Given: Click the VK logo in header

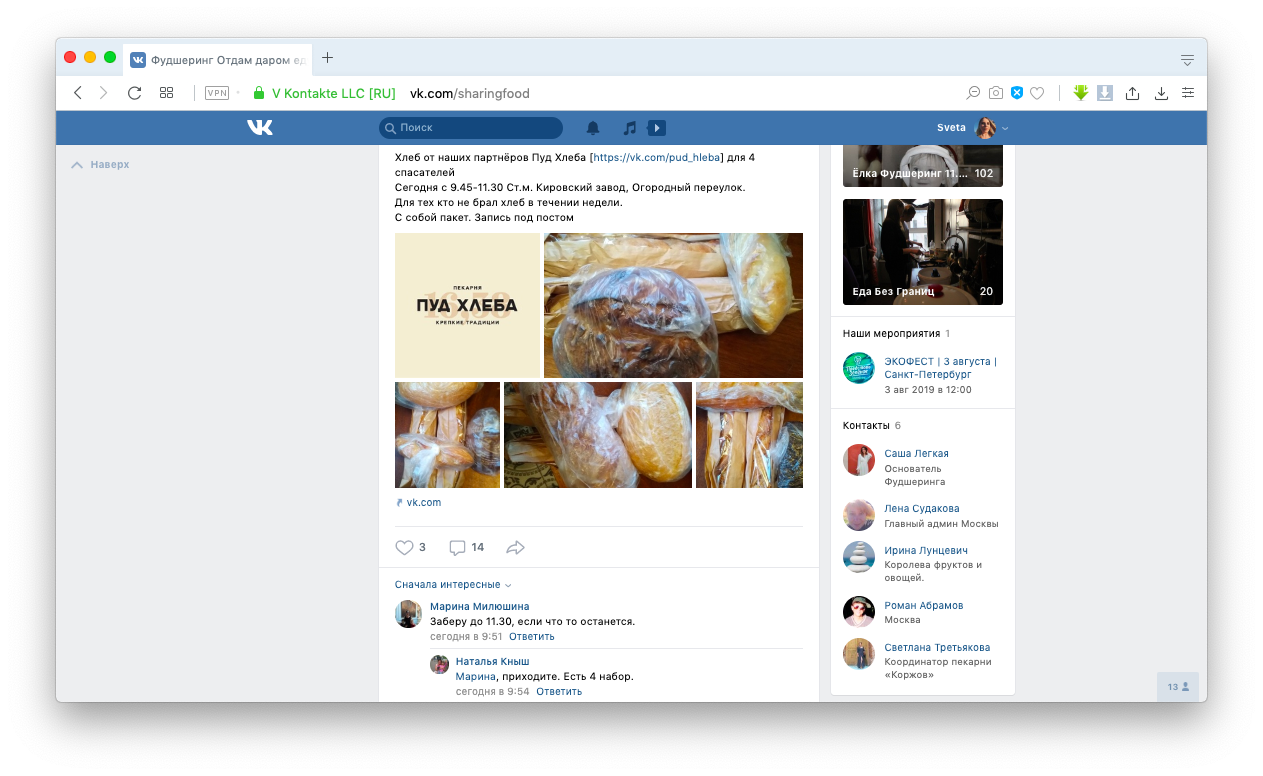Looking at the screenshot, I should (x=260, y=128).
